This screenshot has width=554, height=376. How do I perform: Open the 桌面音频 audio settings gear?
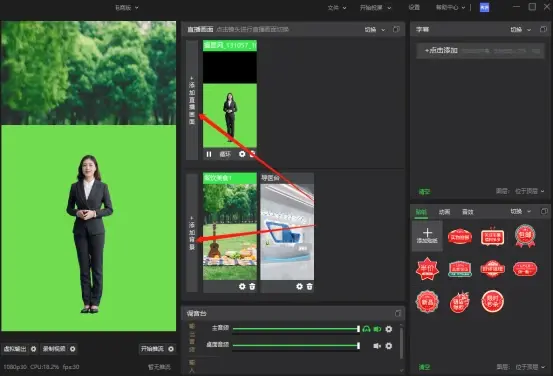(x=389, y=346)
